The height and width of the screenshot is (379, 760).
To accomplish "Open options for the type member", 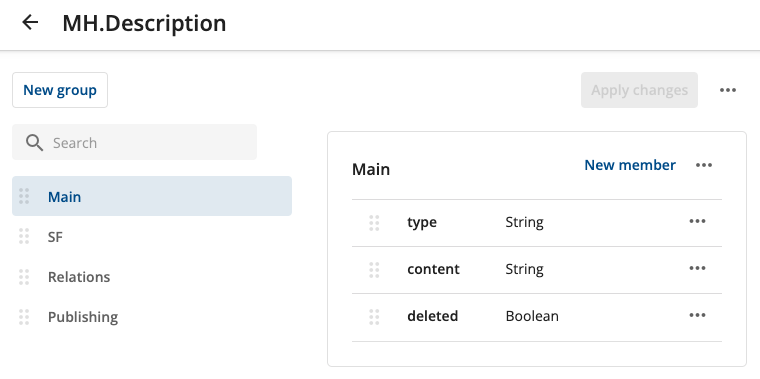I will [697, 221].
